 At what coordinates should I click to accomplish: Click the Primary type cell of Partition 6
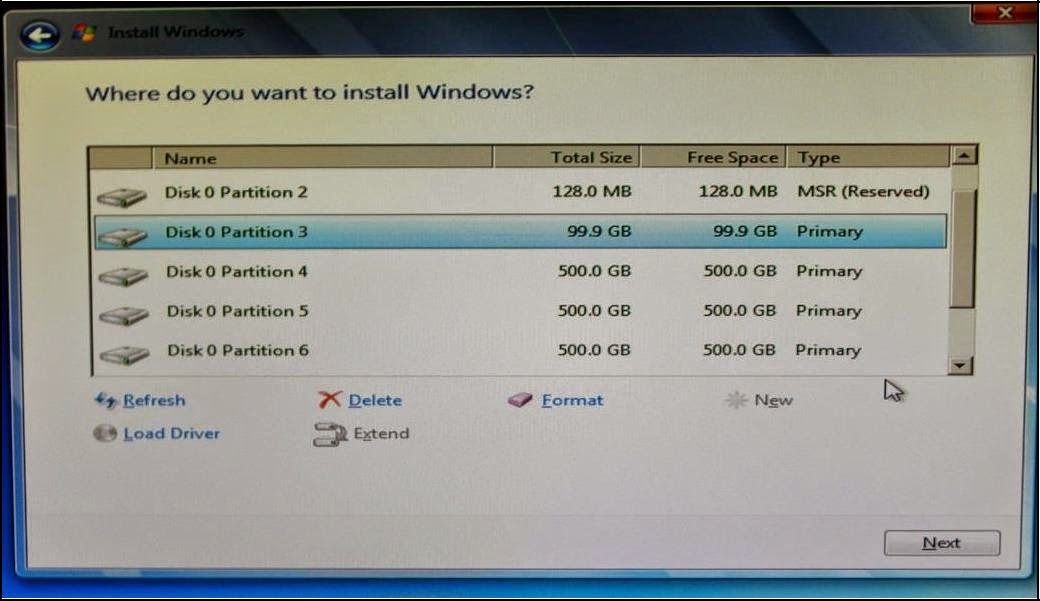click(828, 350)
